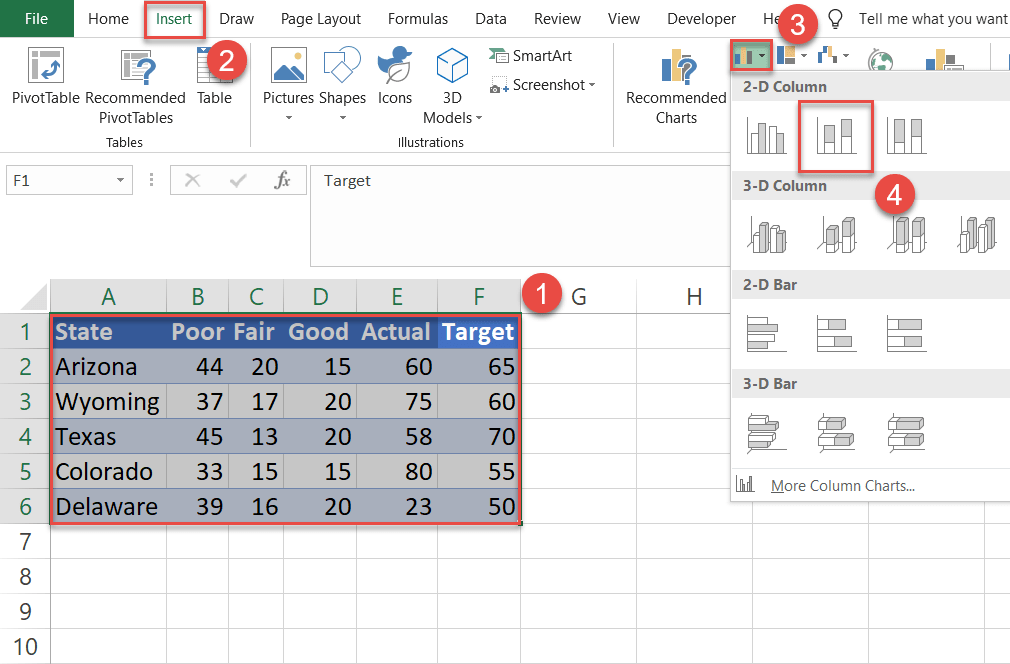
Task: Insert a SmartArt graphic
Action: click(x=531, y=56)
